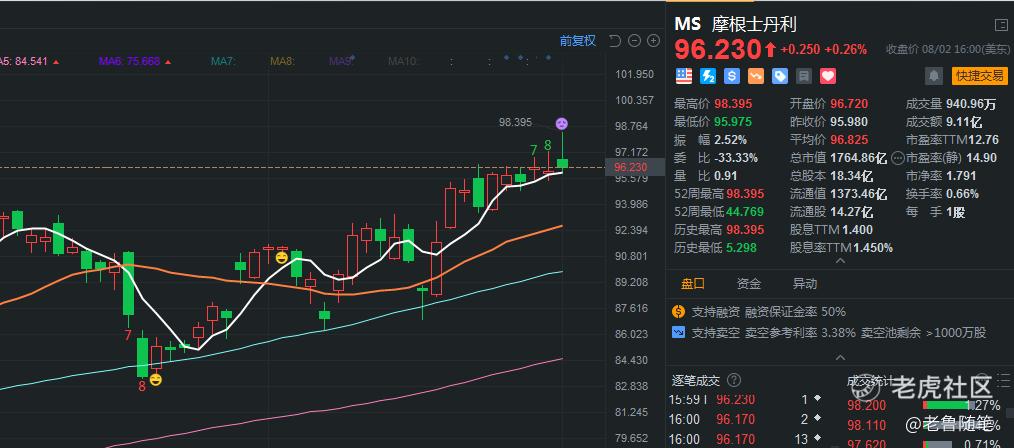Click the US flag market icon
This screenshot has height=448, width=1014.
[684, 76]
